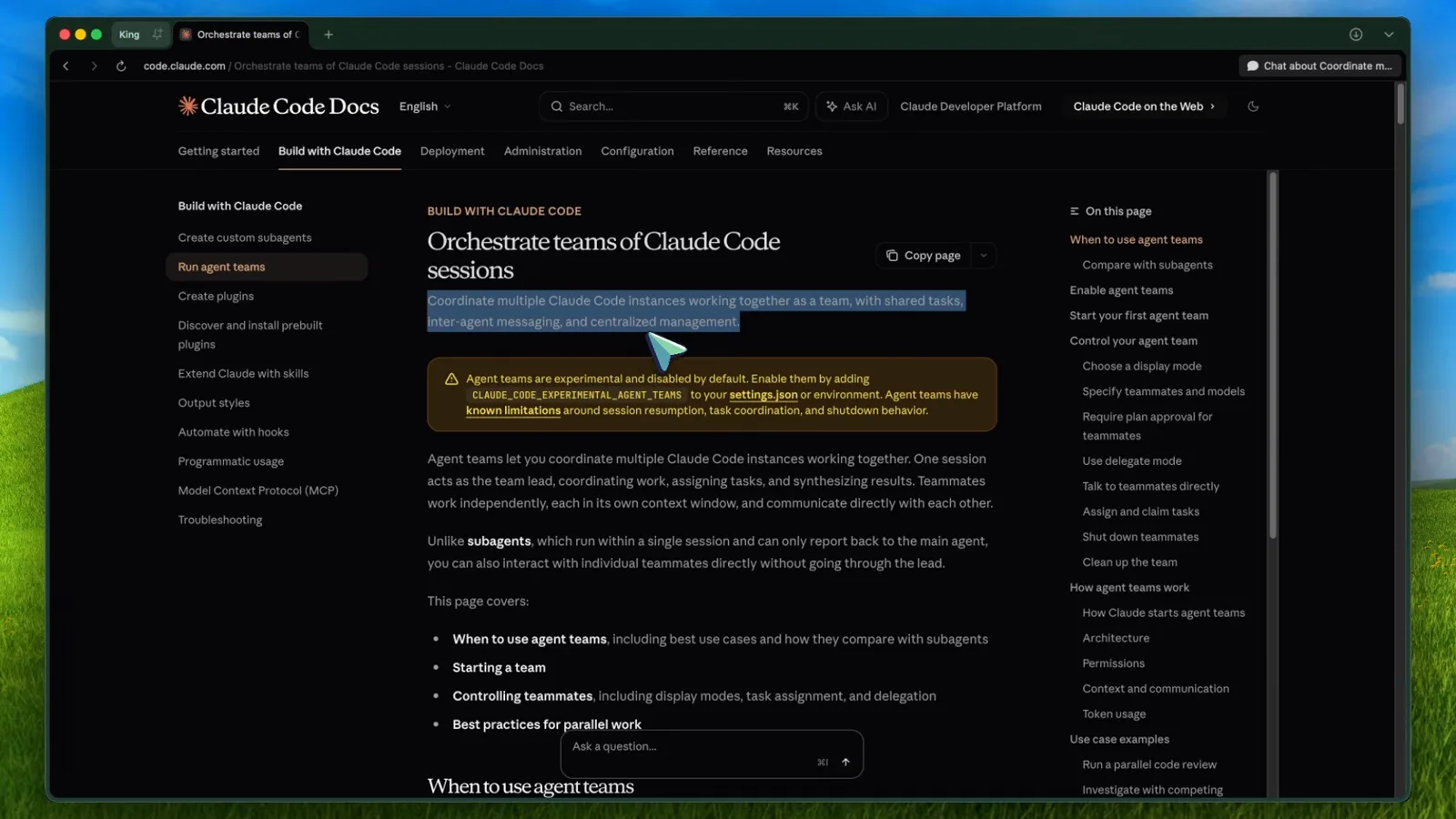
Task: Click the muted bell icon on the King tab
Action: click(x=157, y=35)
